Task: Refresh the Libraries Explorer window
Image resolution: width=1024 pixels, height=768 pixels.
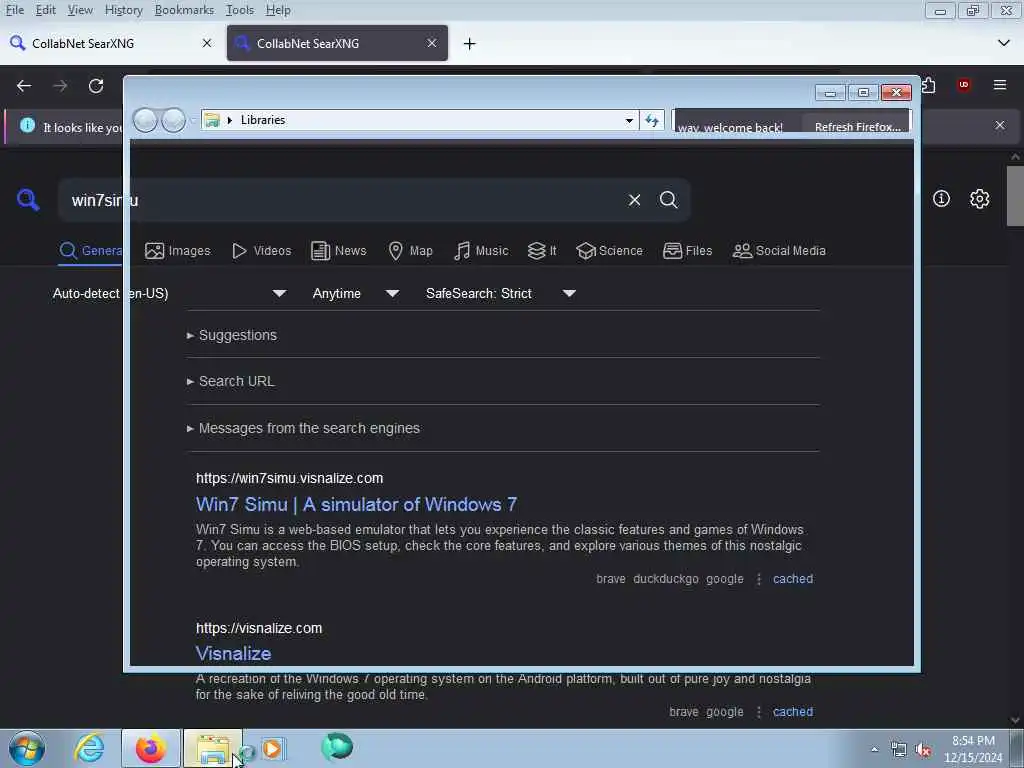Action: 652,120
